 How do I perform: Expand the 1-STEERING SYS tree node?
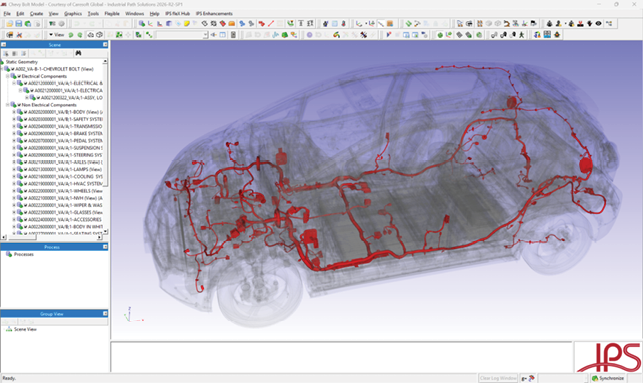click(14, 155)
